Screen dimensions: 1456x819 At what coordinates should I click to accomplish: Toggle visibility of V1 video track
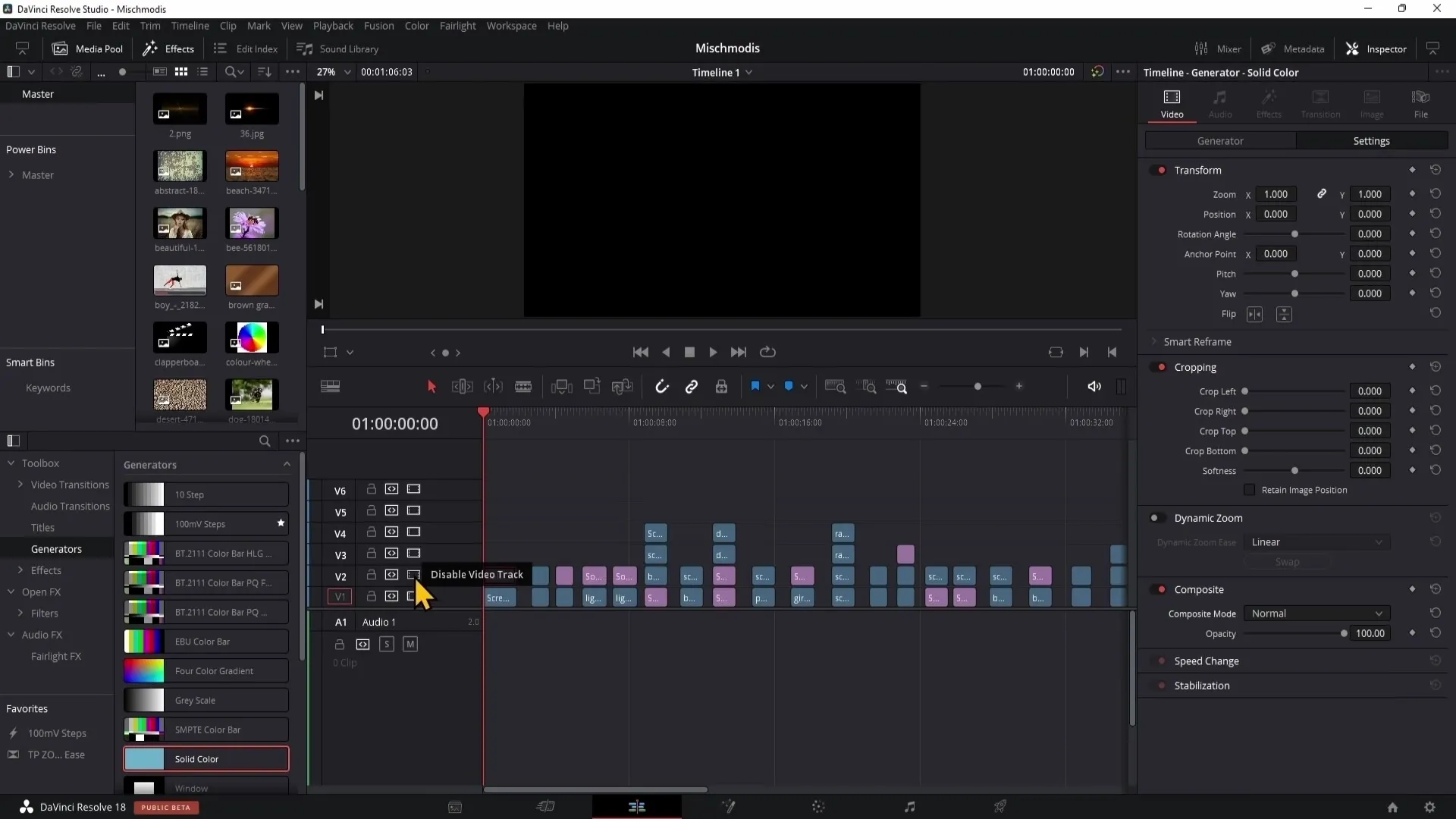(414, 596)
